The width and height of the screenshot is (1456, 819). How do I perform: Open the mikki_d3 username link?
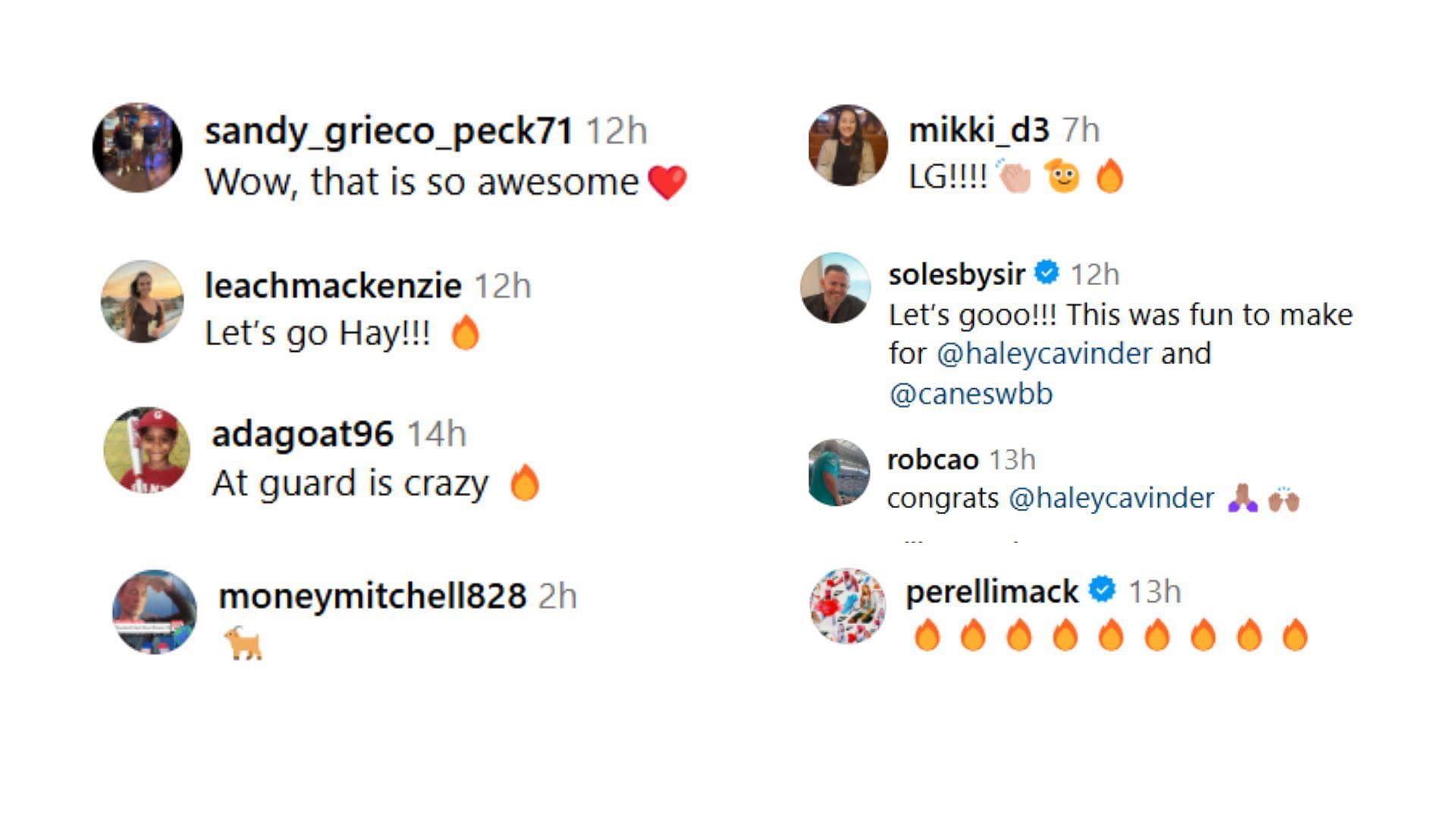point(979,130)
